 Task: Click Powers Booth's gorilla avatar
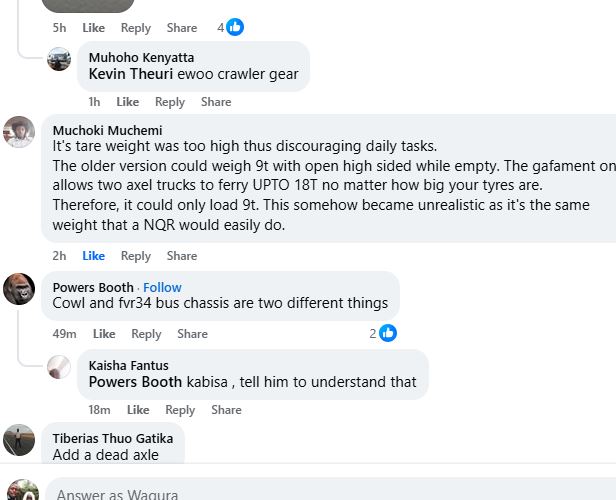pyautogui.click(x=20, y=288)
